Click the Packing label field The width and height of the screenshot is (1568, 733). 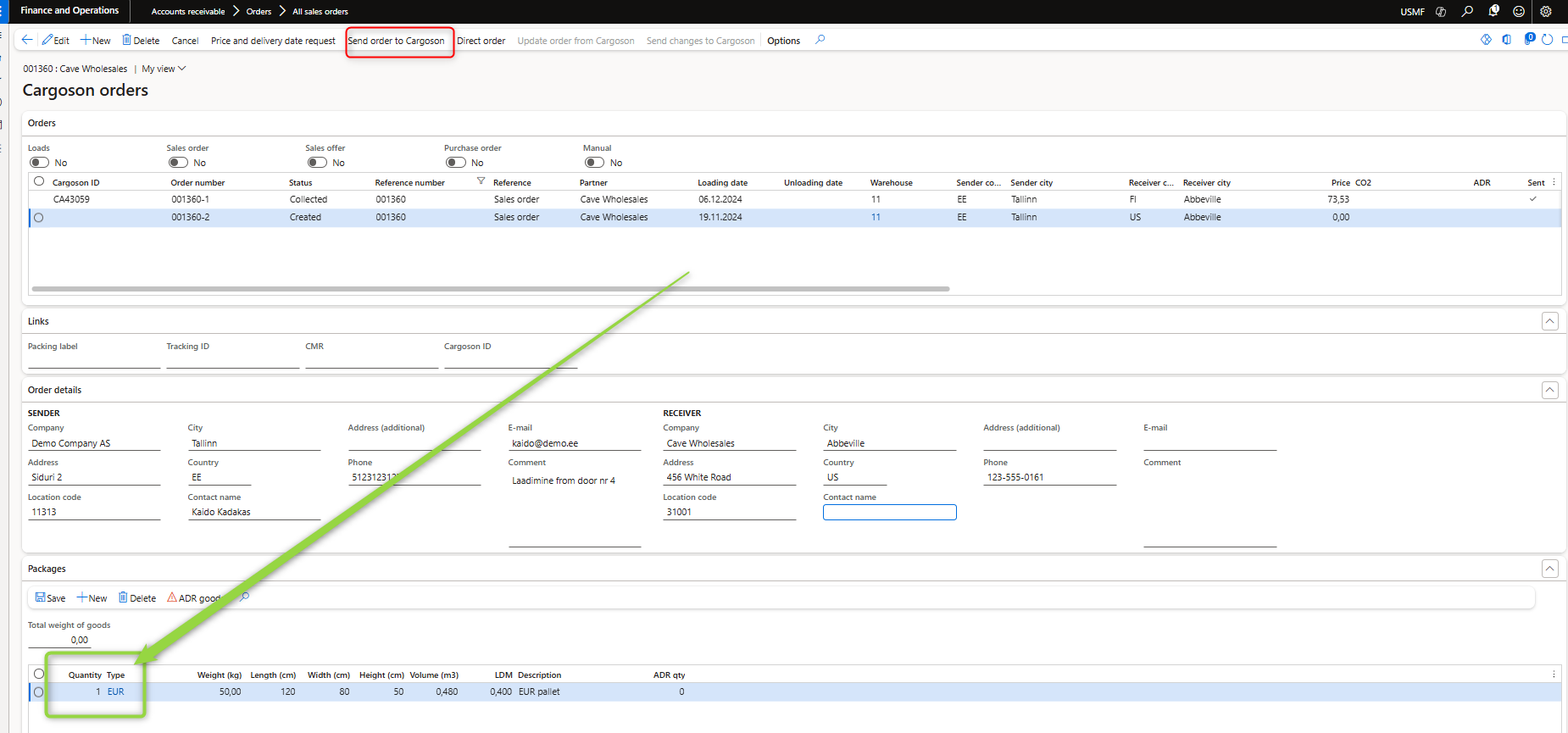pos(93,360)
